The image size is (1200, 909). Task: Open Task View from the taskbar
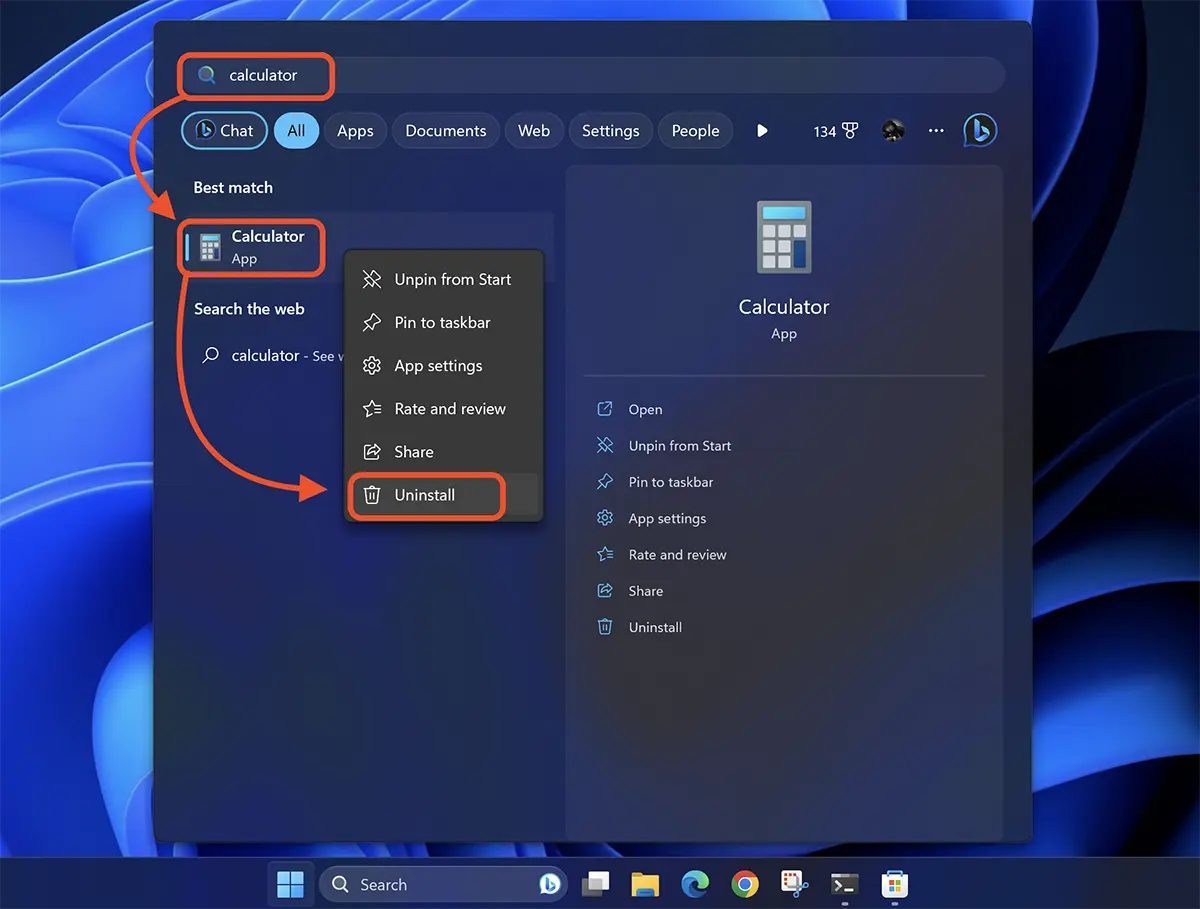(597, 884)
